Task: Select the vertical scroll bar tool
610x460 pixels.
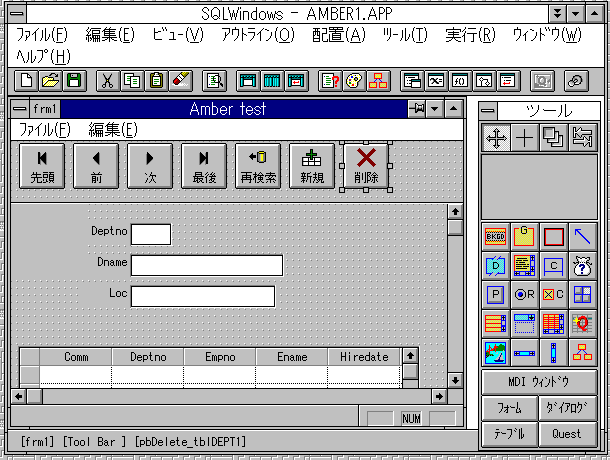Action: point(553,353)
